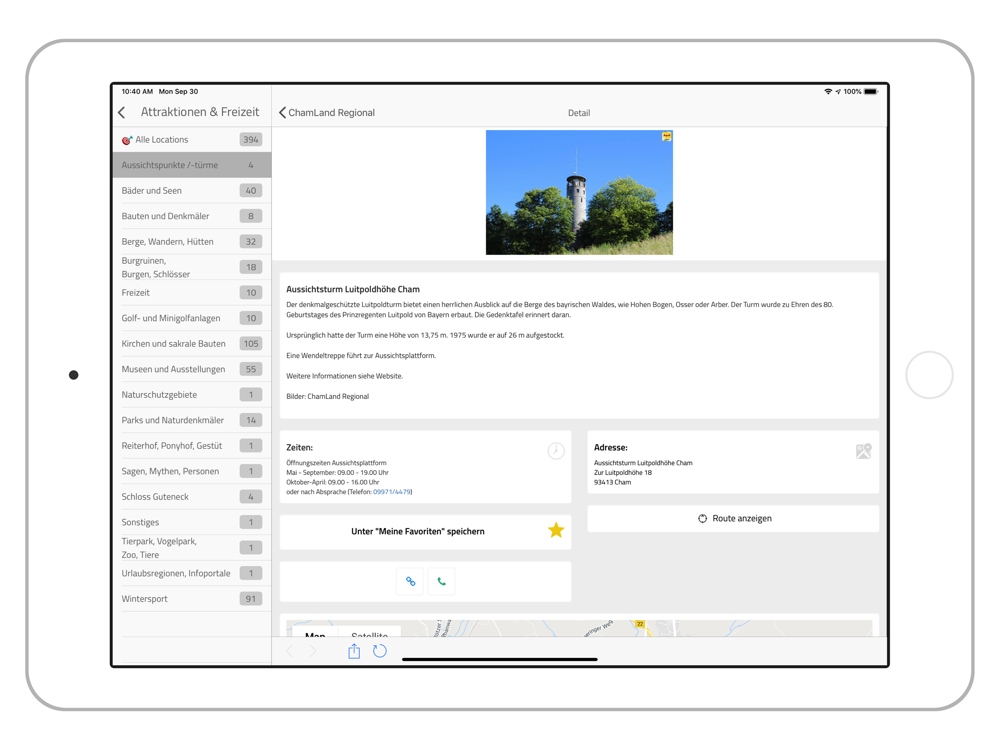1000x750 pixels.
Task: Open Kirchen und sakrale Bauten category
Action: (191, 344)
